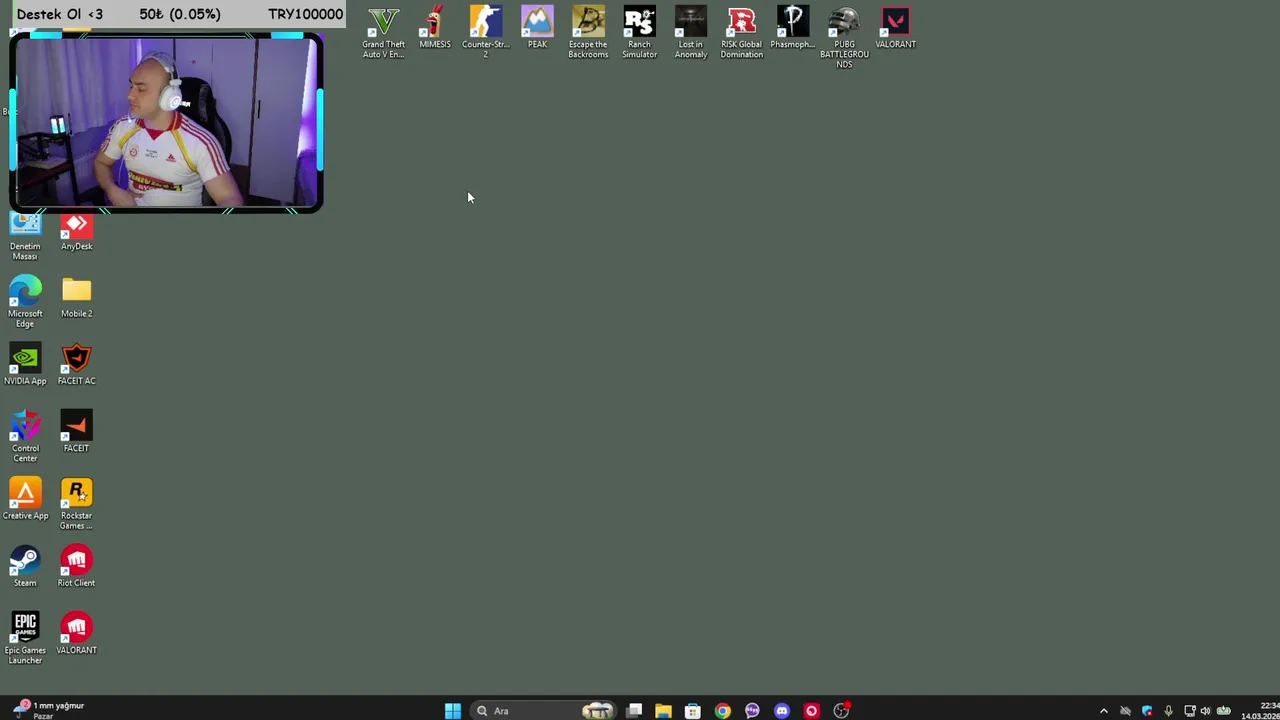Open Task View on the taskbar
The height and width of the screenshot is (720, 1280).
point(634,711)
